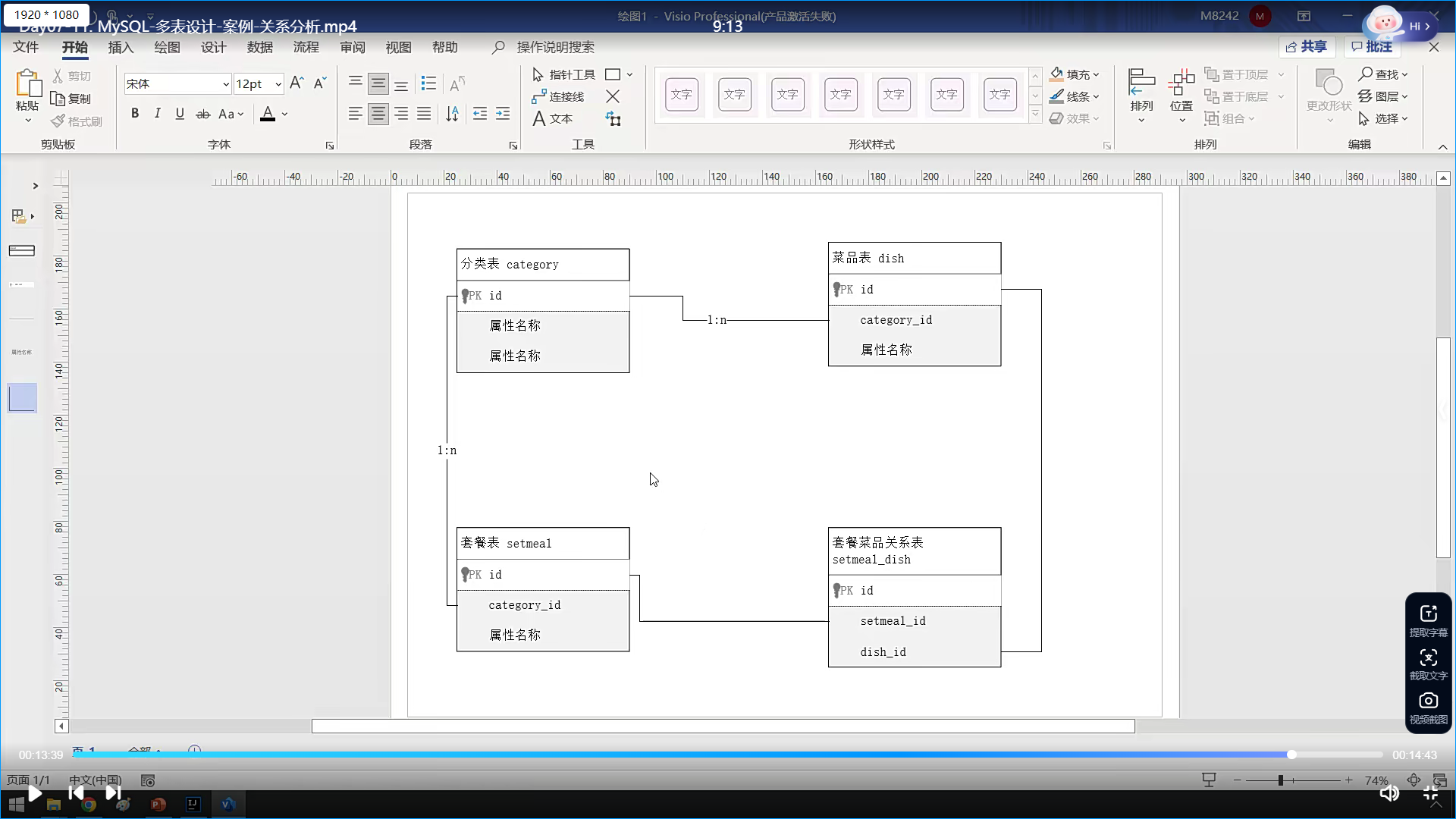Click the Share (共享) button
Viewport: 1456px width, 819px height.
point(1307,47)
